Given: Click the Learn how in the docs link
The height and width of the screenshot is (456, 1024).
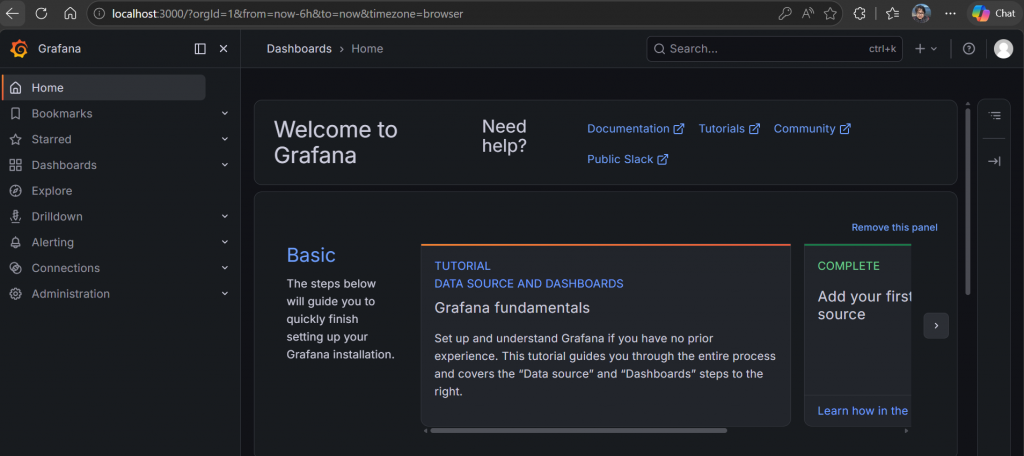Looking at the screenshot, I should coord(863,411).
